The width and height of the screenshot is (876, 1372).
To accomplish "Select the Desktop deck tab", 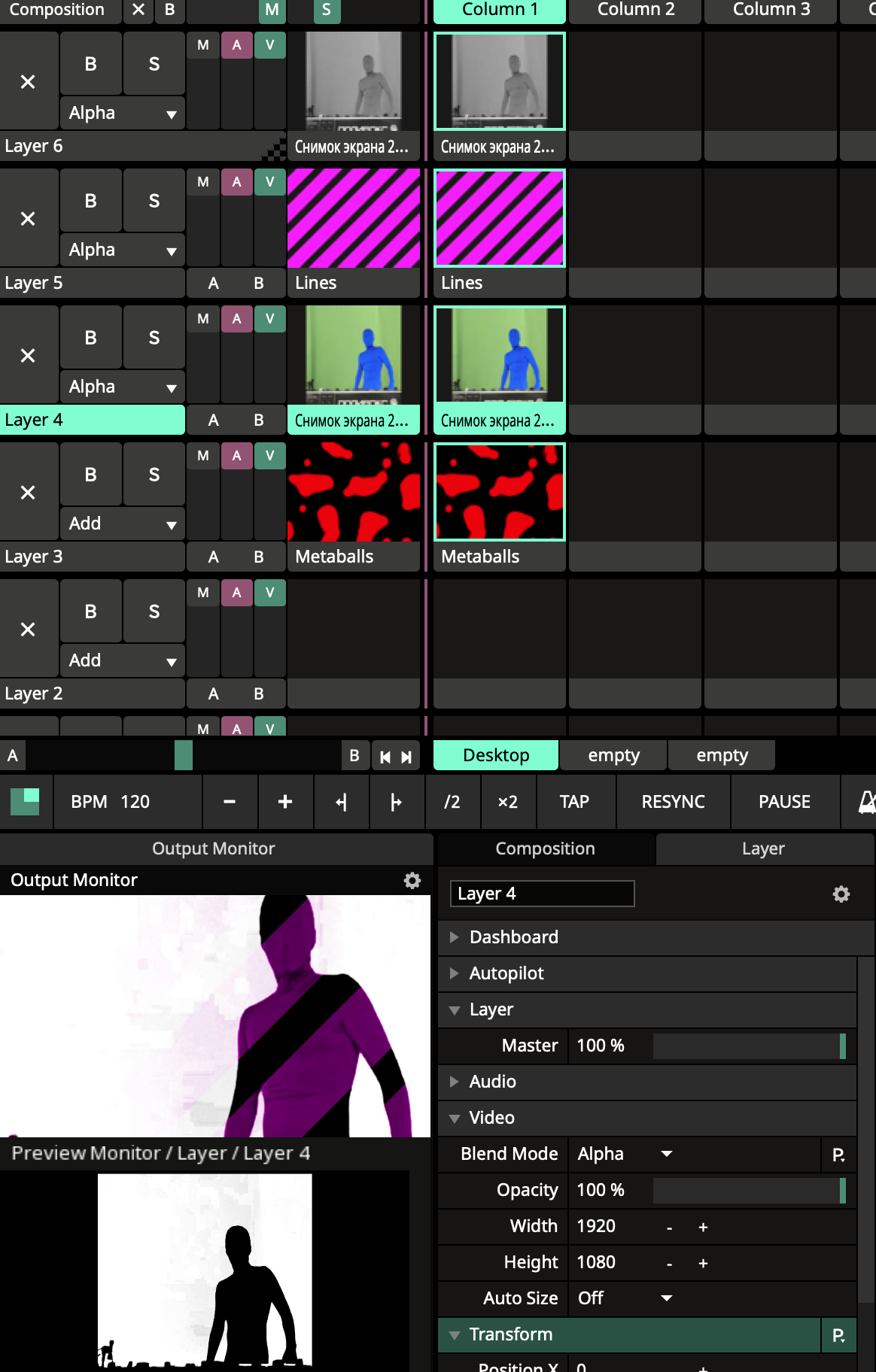I will (x=495, y=755).
